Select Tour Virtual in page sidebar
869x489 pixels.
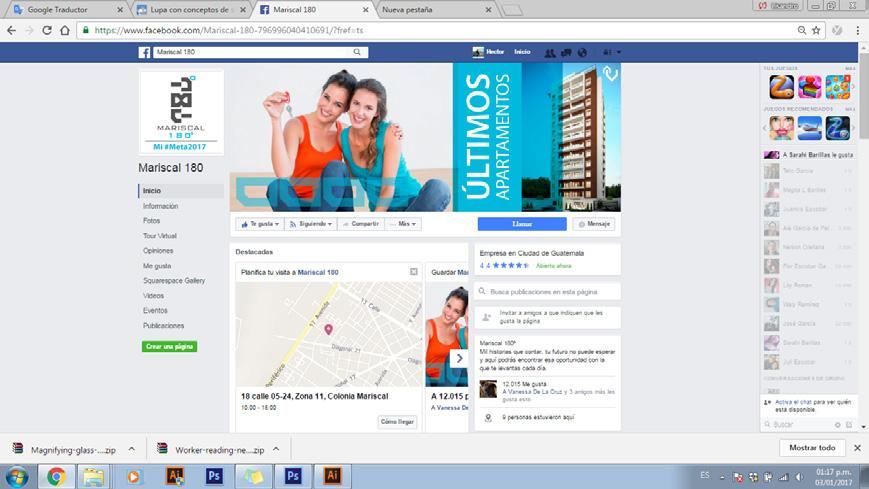[x=160, y=236]
